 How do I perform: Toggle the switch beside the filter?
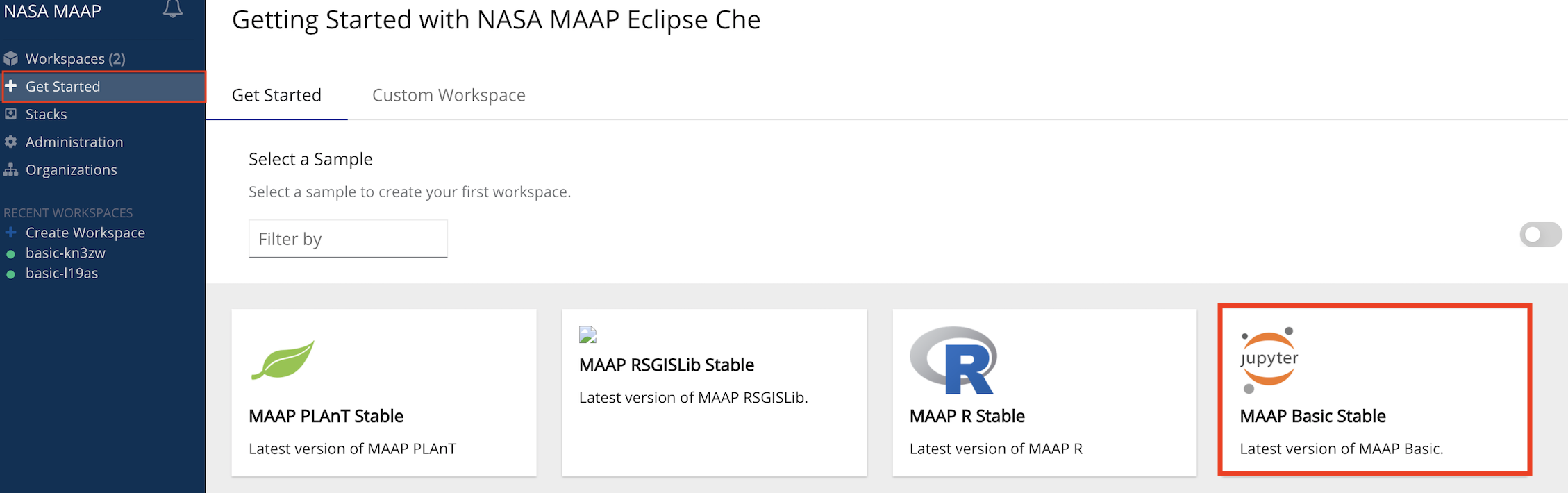1540,235
